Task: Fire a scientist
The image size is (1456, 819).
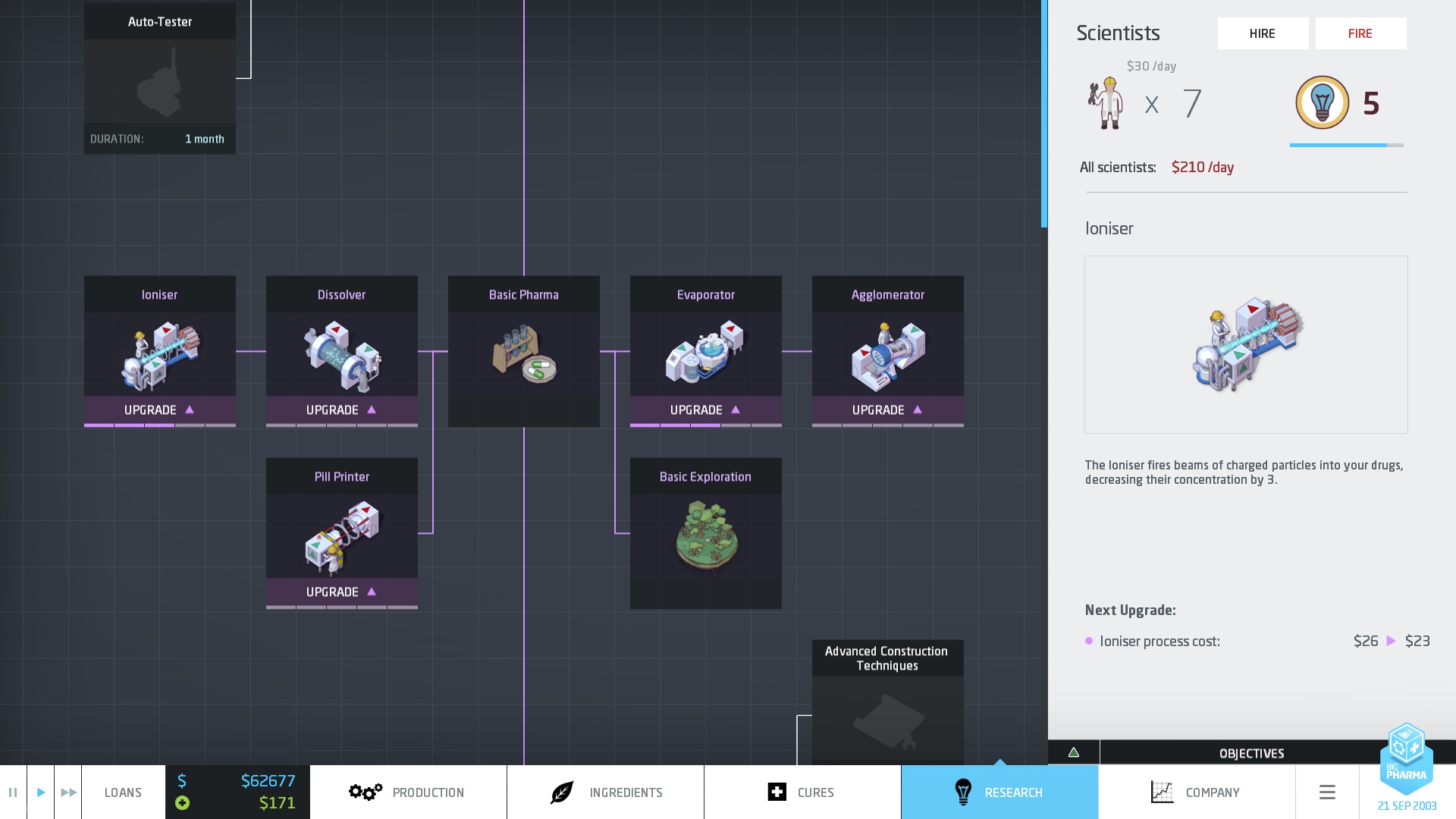Action: pos(1360,33)
